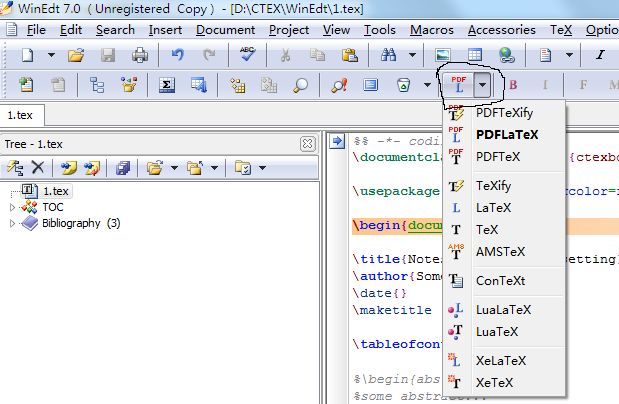Image resolution: width=619 pixels, height=404 pixels.
Task: Click the red Bold B icon
Action: [513, 85]
